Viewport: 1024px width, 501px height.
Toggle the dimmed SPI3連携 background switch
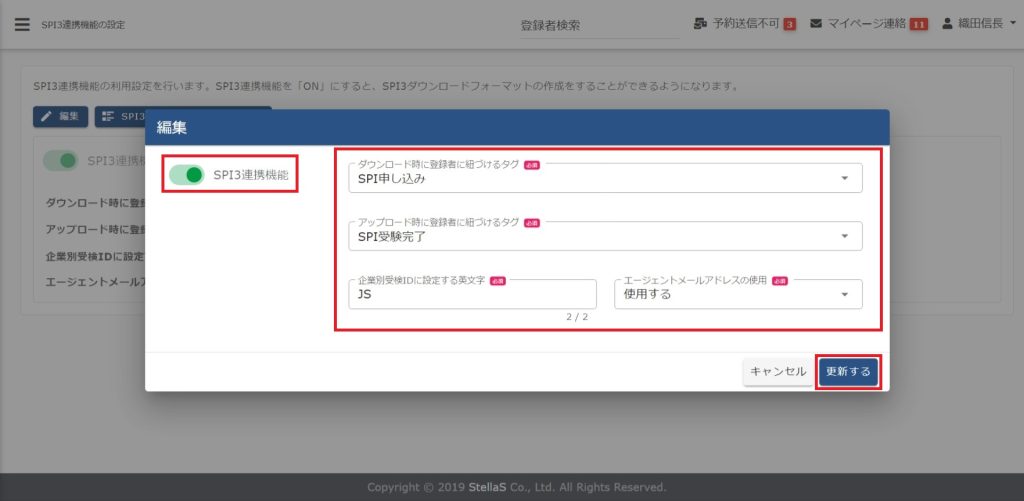pos(60,160)
